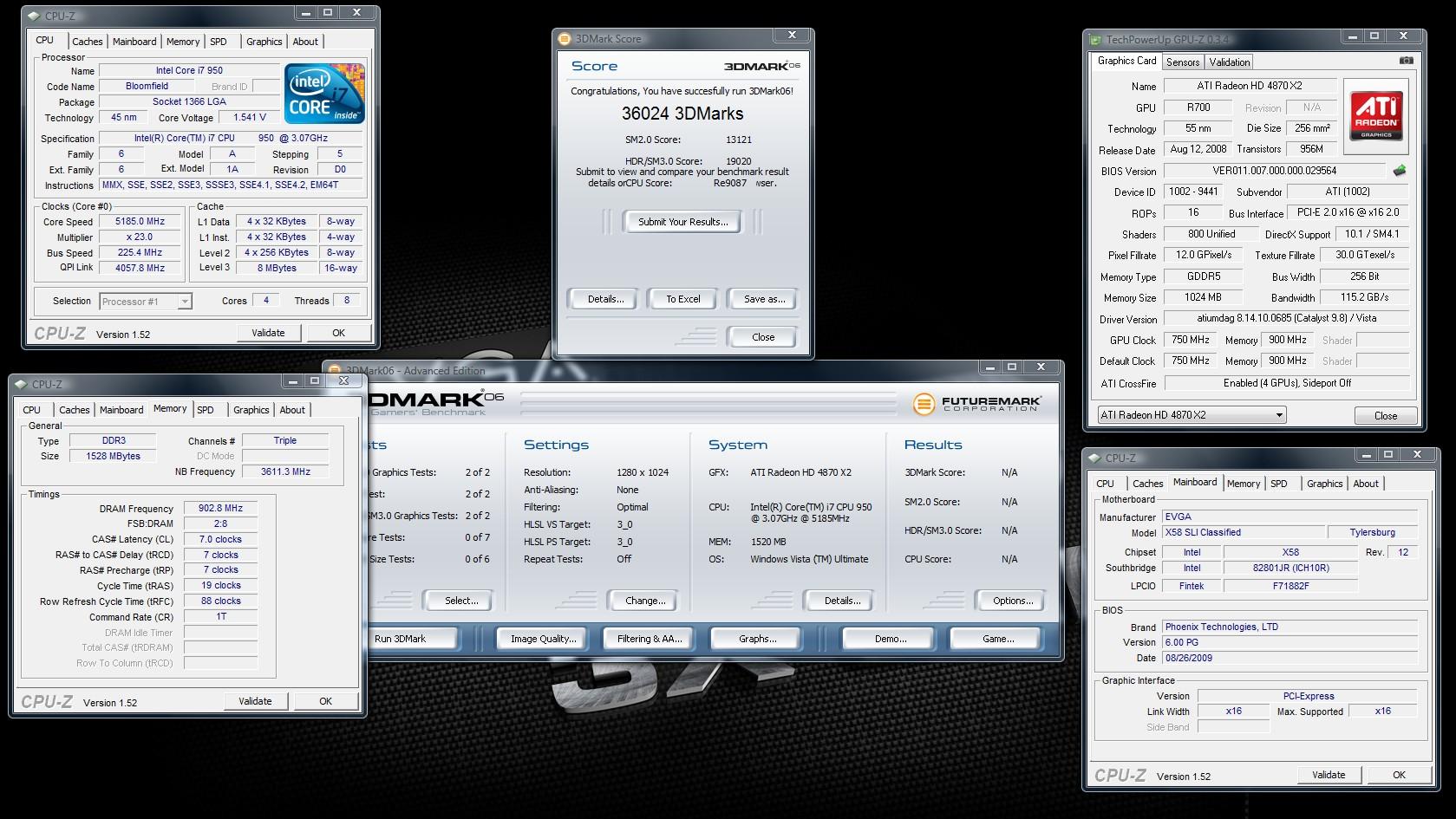The width and height of the screenshot is (1456, 819).
Task: Click the CPU-Z Memory window title icon
Action: 22,384
